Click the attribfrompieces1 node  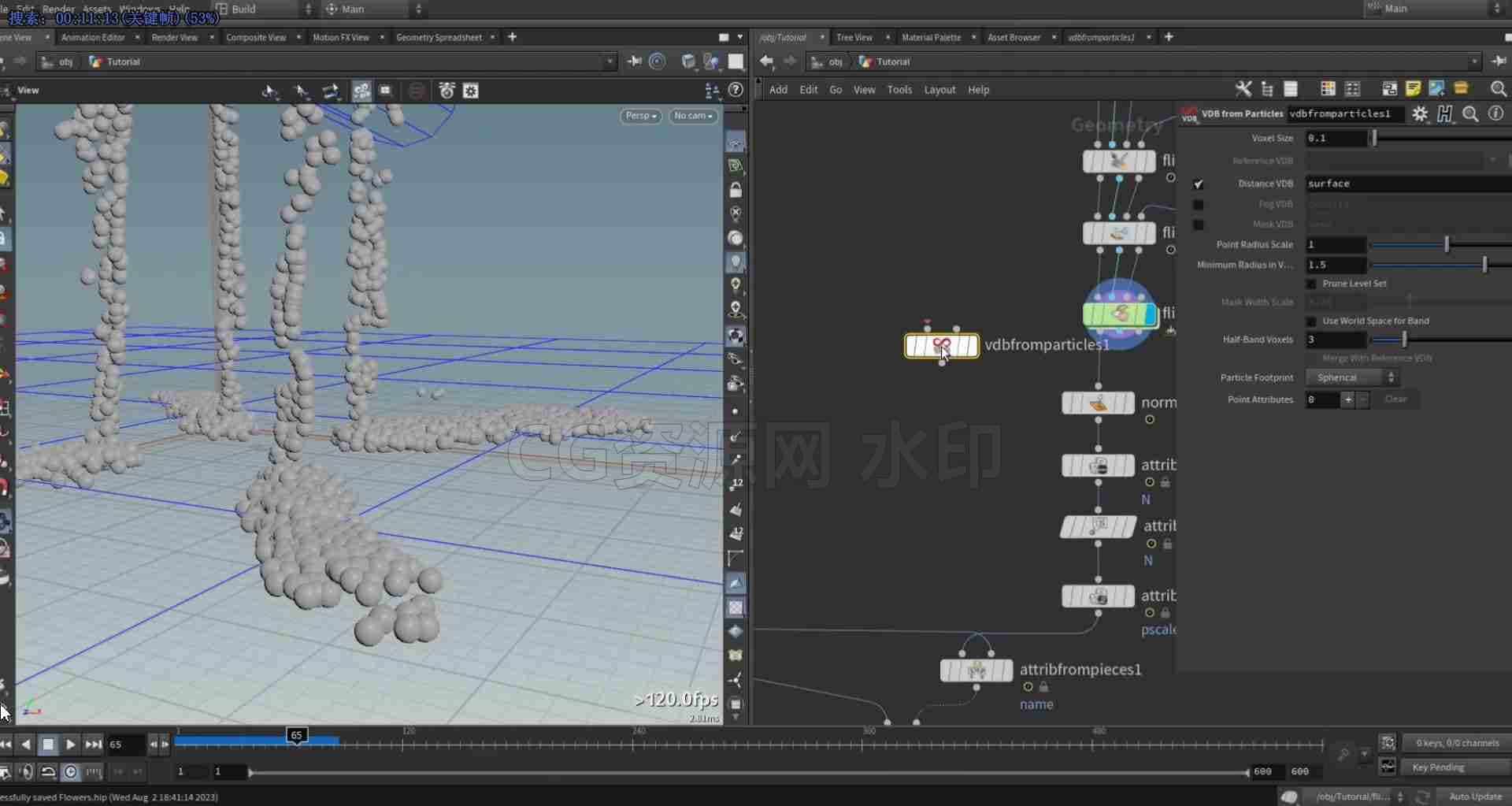pyautogui.click(x=976, y=670)
